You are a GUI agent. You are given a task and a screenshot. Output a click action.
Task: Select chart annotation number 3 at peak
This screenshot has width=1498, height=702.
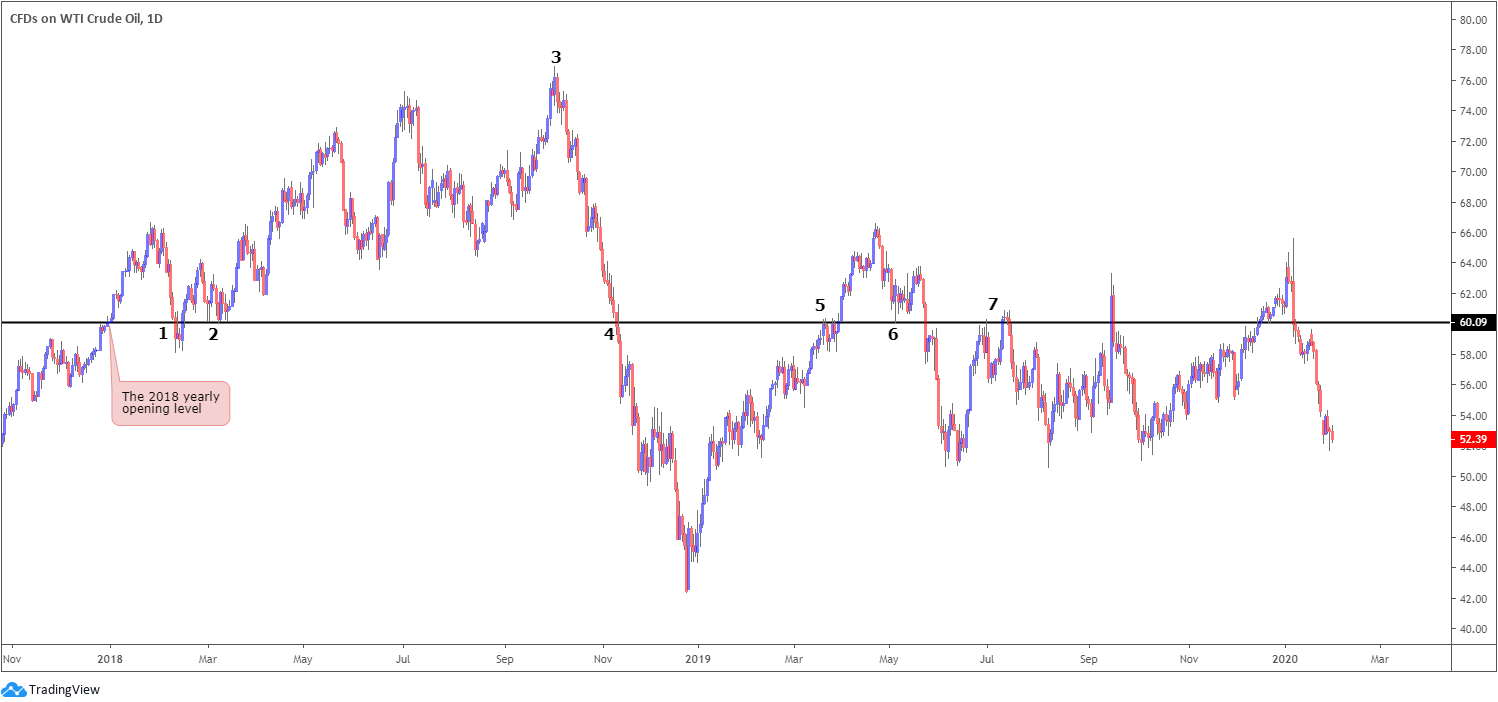click(556, 57)
